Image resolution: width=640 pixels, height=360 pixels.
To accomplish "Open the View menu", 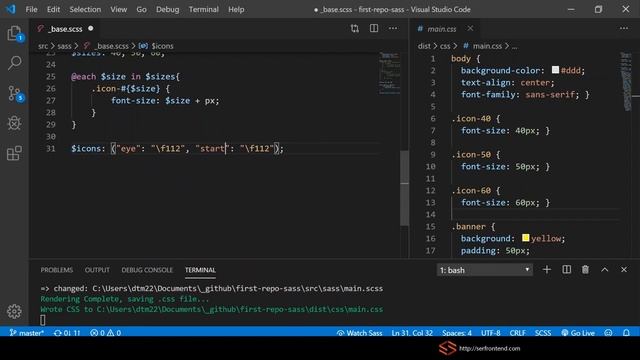I will pos(118,9).
